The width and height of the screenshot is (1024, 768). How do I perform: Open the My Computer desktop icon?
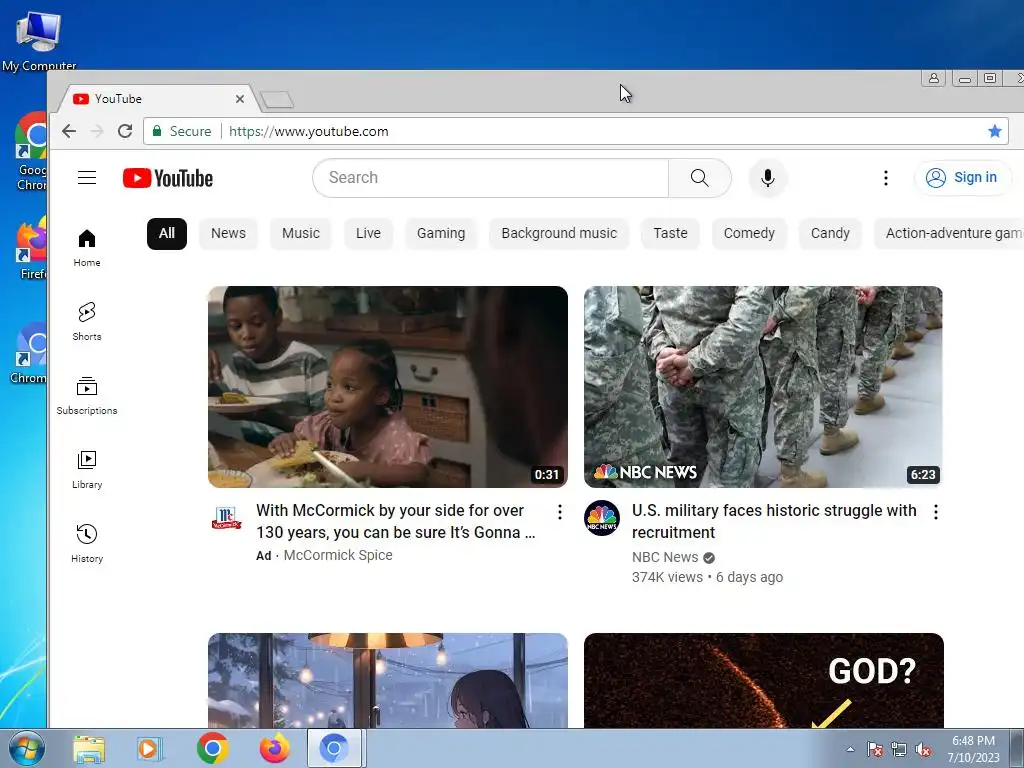[39, 39]
